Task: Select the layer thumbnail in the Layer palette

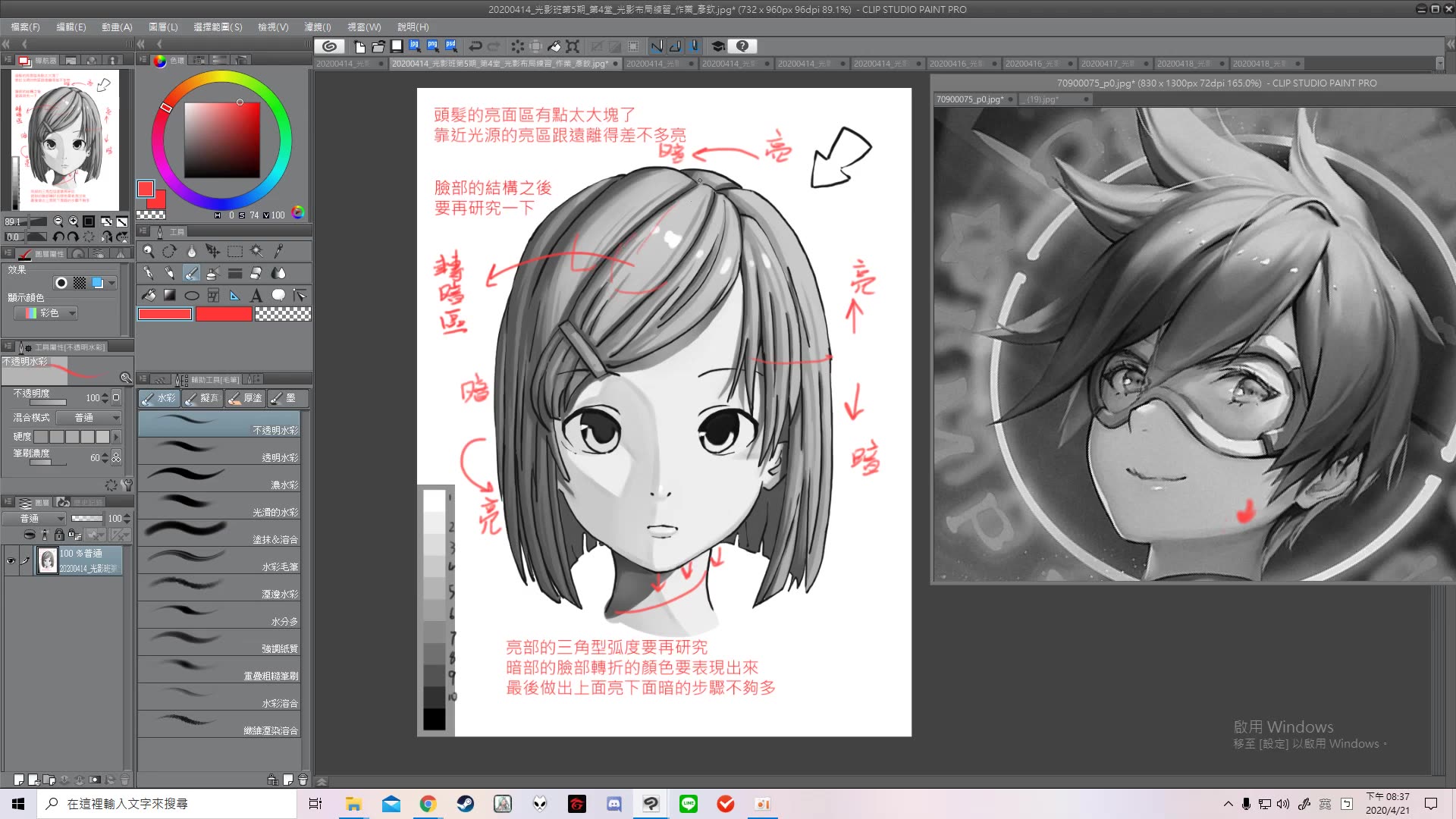Action: [48, 561]
